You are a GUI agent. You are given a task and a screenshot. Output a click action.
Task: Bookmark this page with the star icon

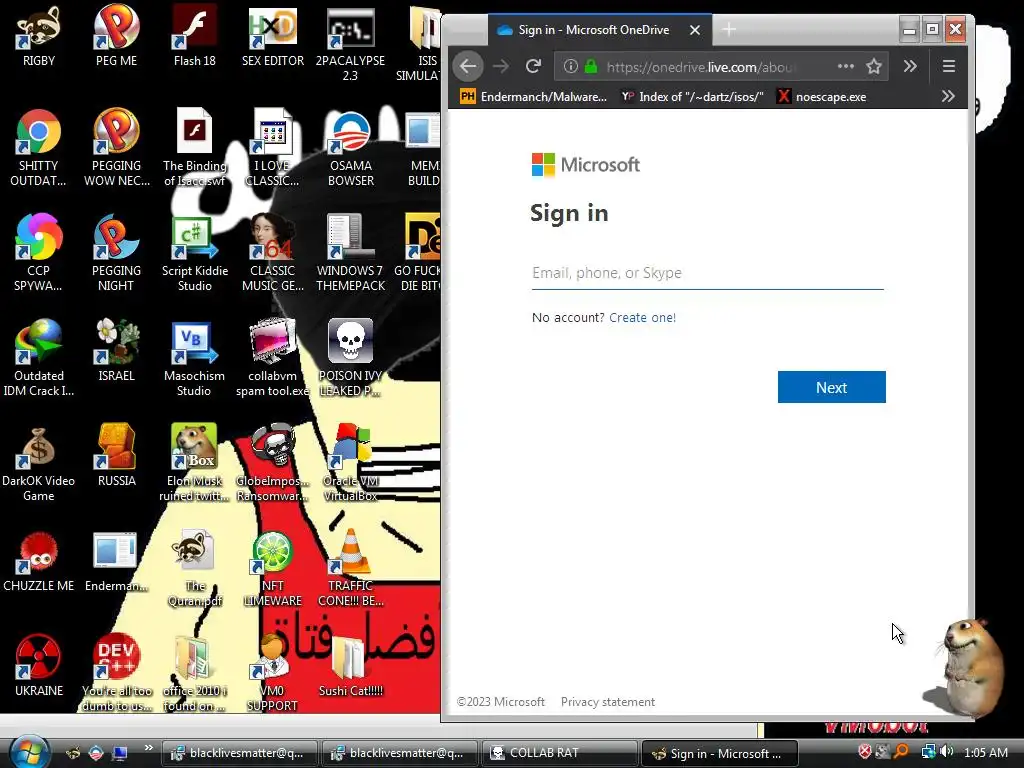coord(874,66)
